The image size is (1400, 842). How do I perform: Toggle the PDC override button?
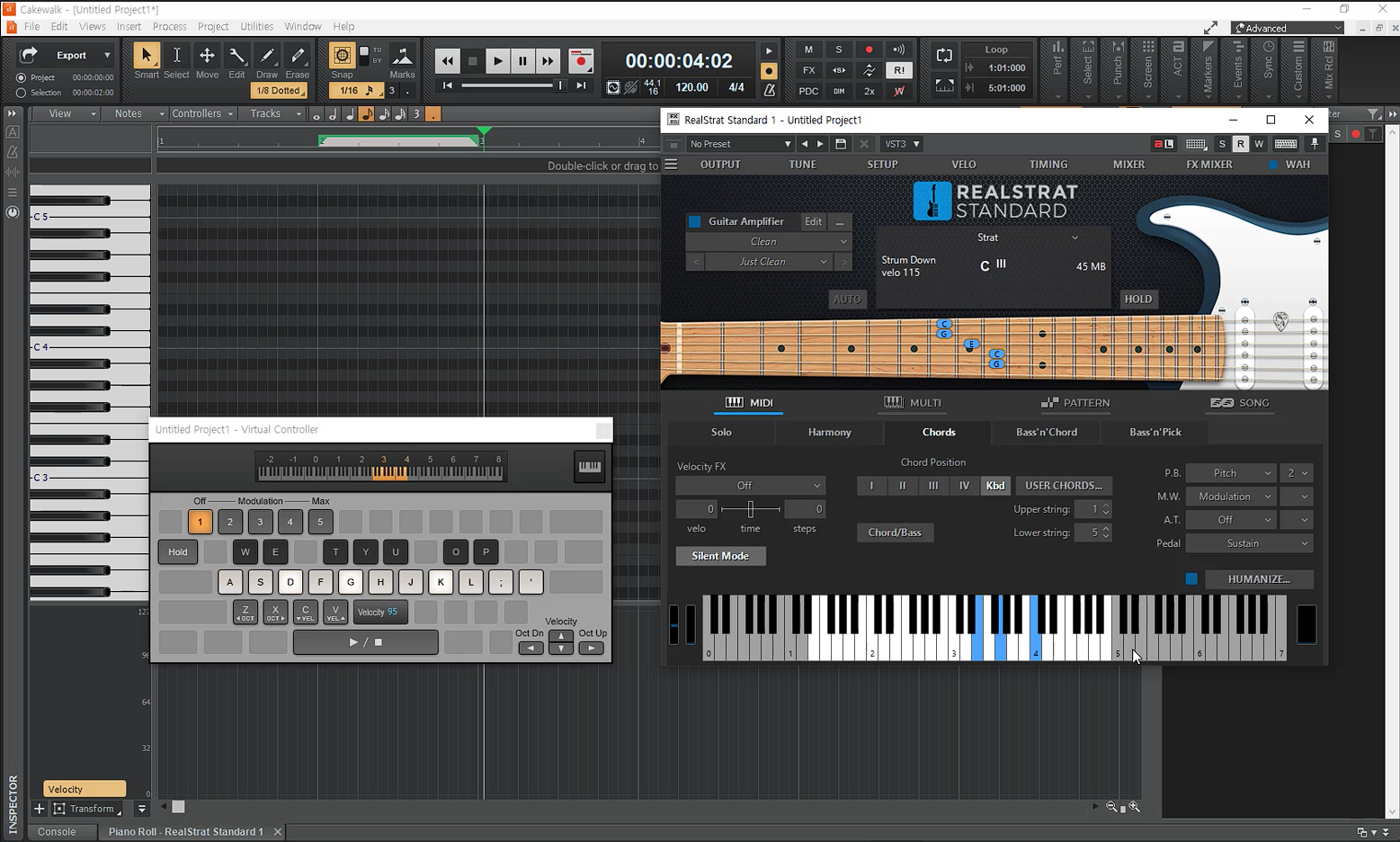click(808, 91)
